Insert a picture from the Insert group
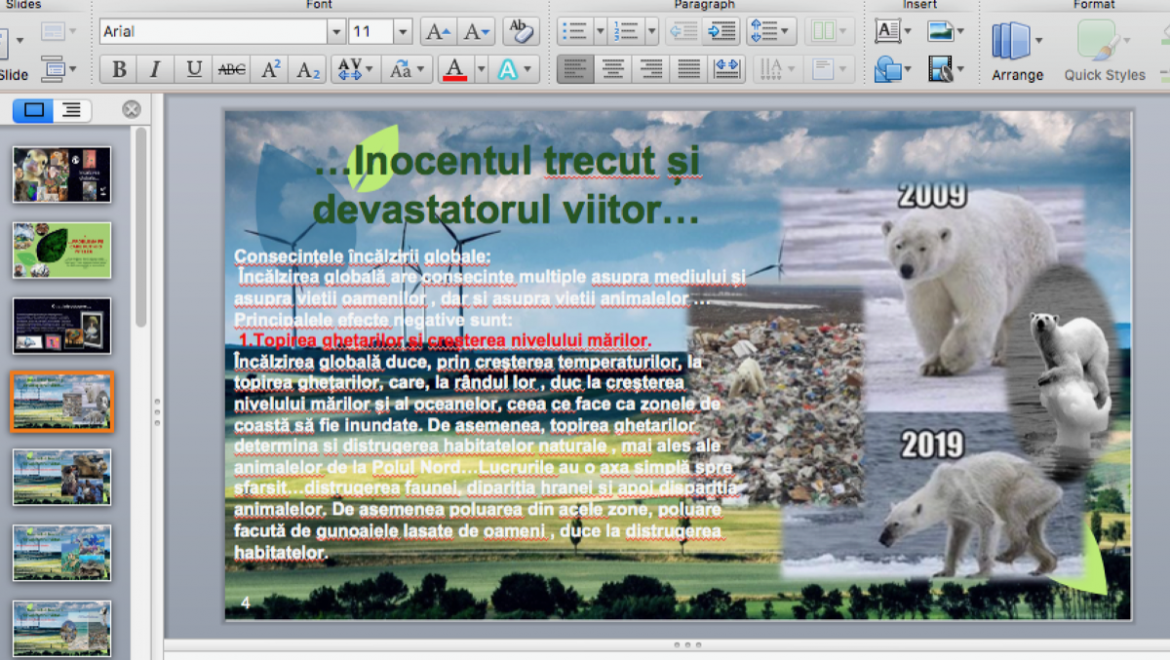Image resolution: width=1170 pixels, height=660 pixels. coord(942,30)
